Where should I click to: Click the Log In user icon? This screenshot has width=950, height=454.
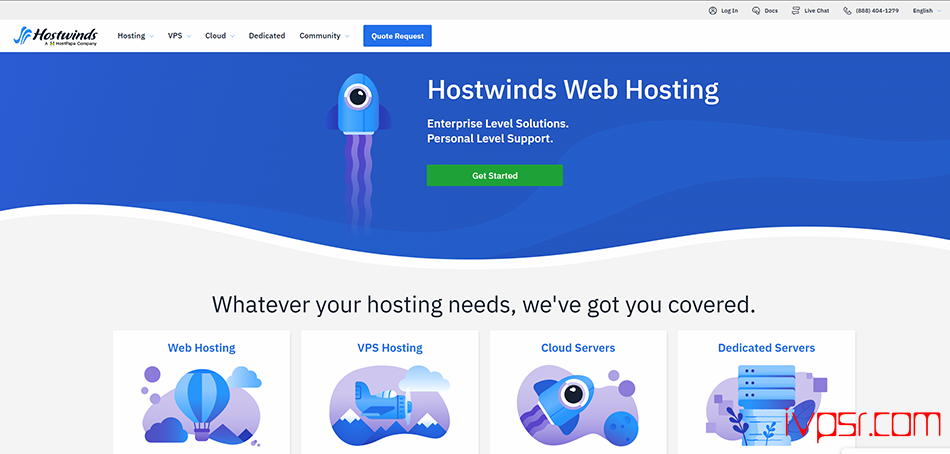click(x=712, y=11)
